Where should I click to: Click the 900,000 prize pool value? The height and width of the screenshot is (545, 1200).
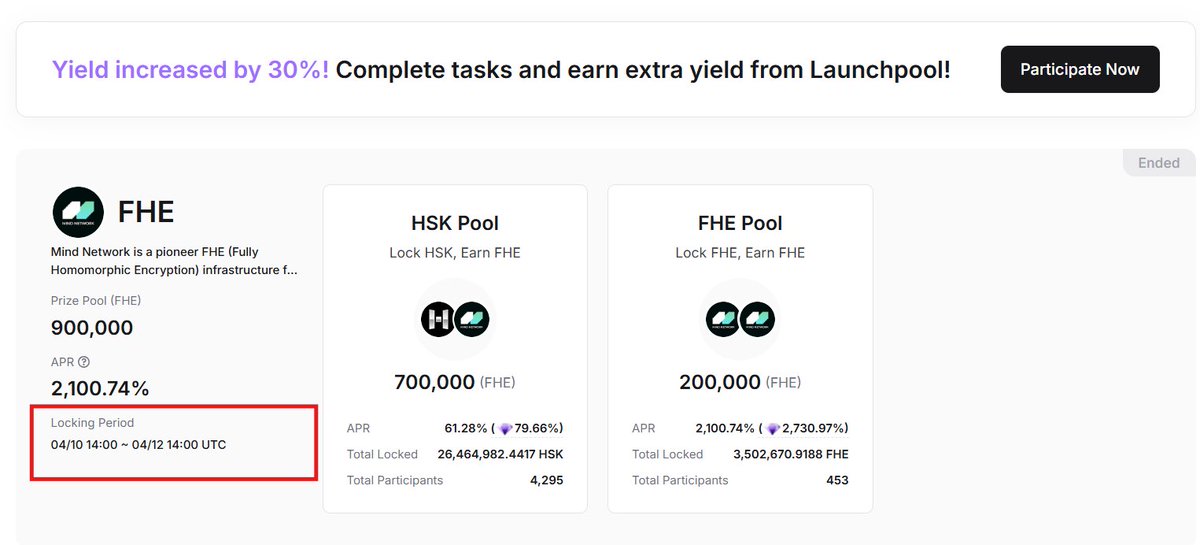coord(92,328)
